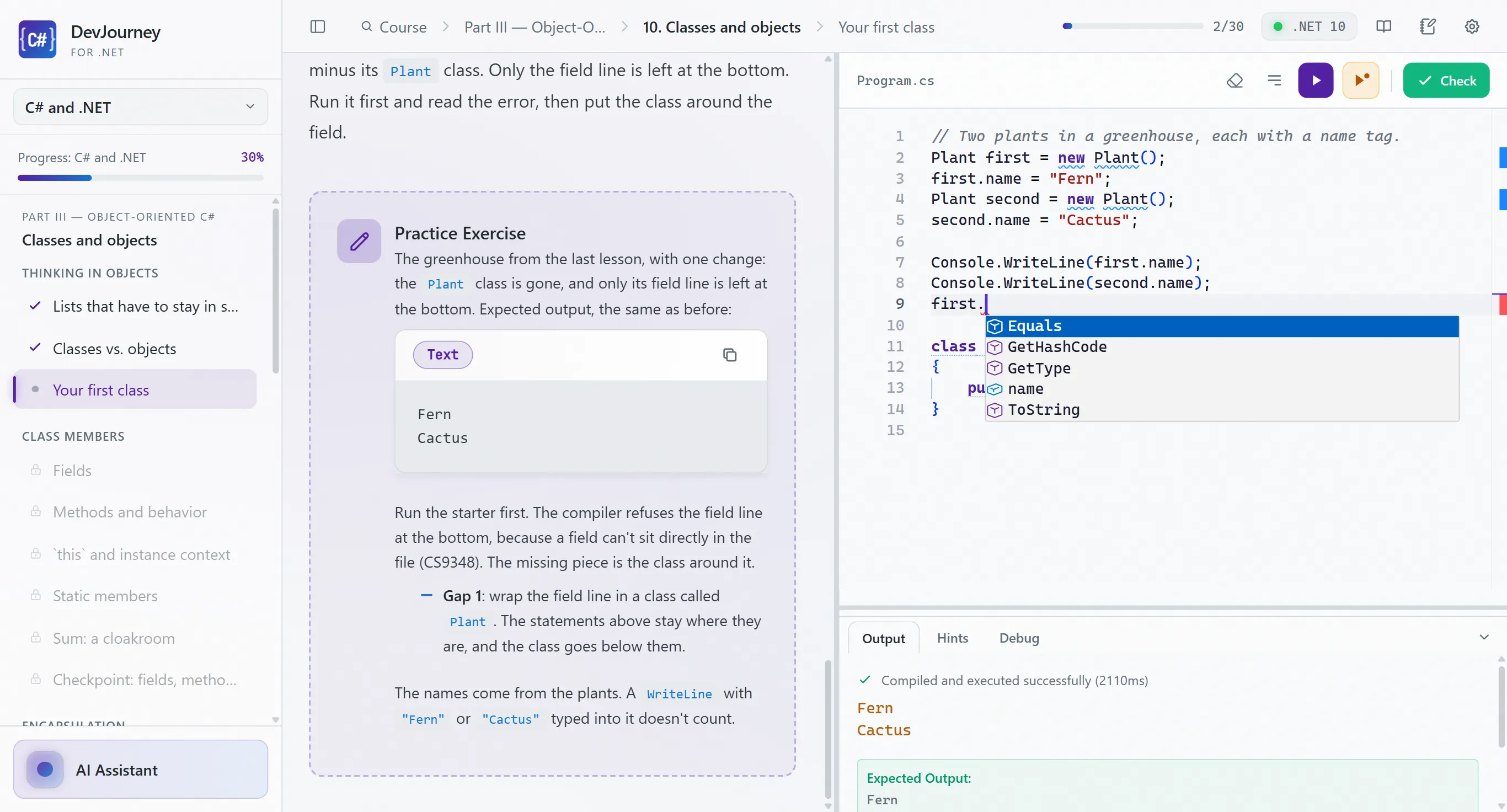Pick ToString from the suggestions
The width and height of the screenshot is (1507, 812).
[x=1222, y=410]
